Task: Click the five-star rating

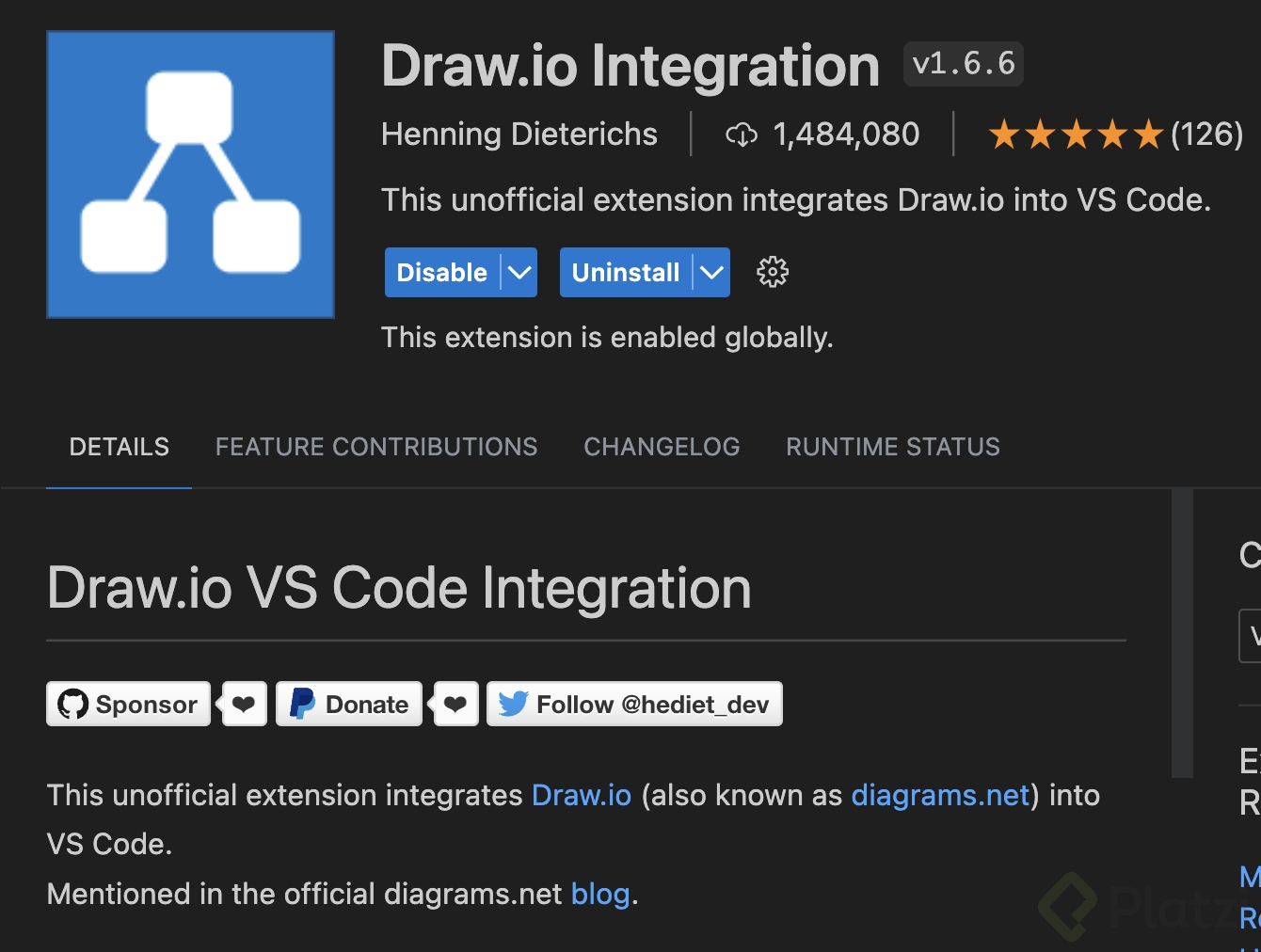Action: coord(1076,135)
